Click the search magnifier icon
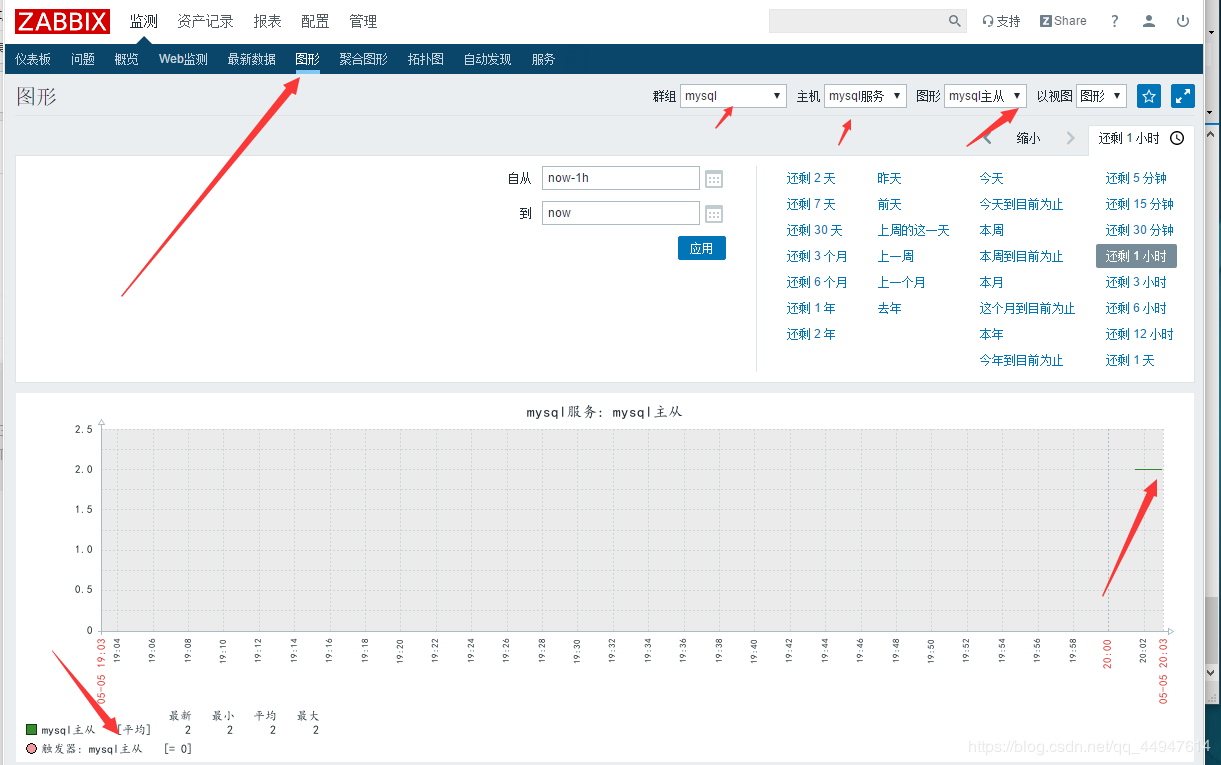 [954, 21]
